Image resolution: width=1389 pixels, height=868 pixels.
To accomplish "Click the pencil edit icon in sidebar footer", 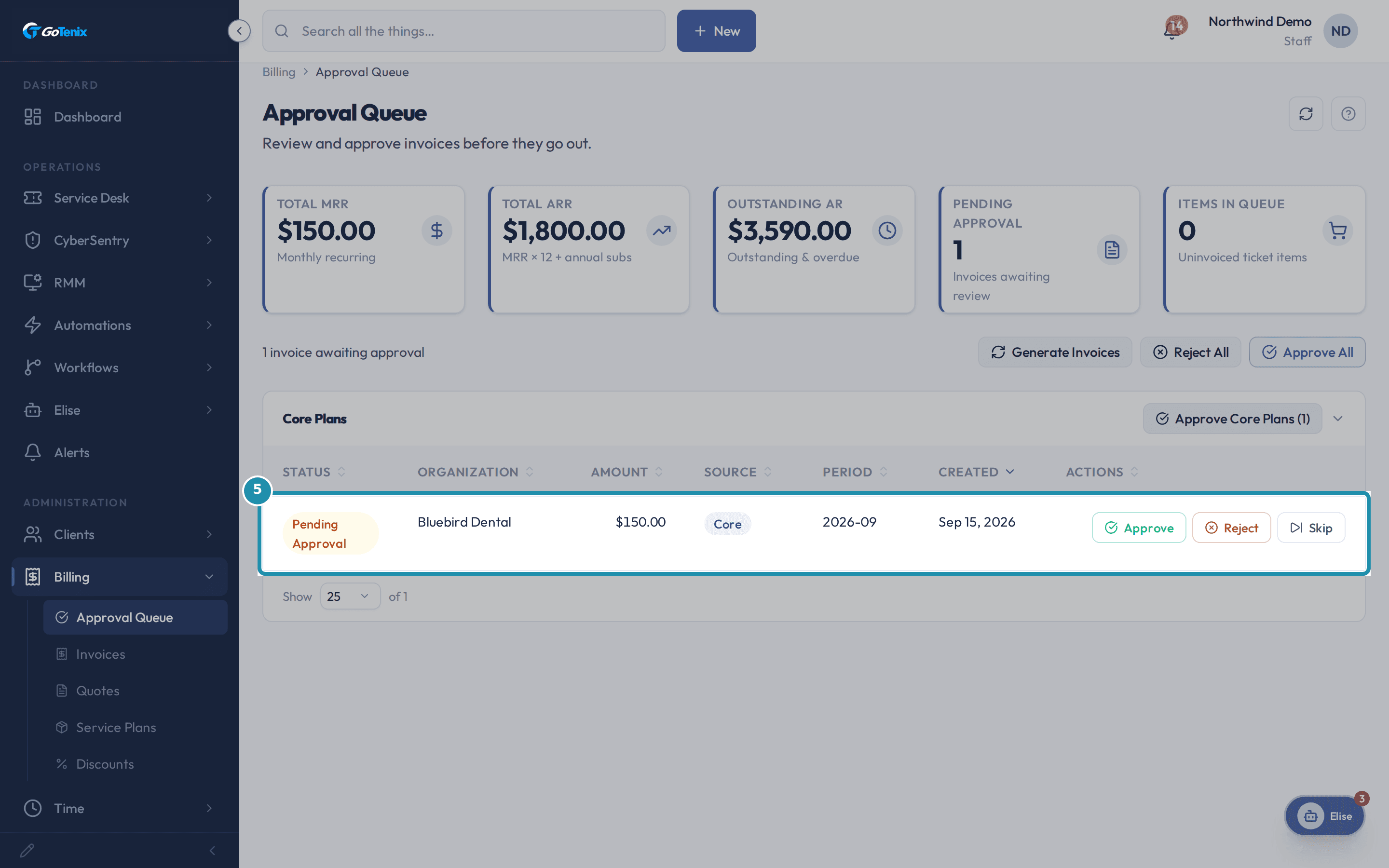I will (27, 850).
